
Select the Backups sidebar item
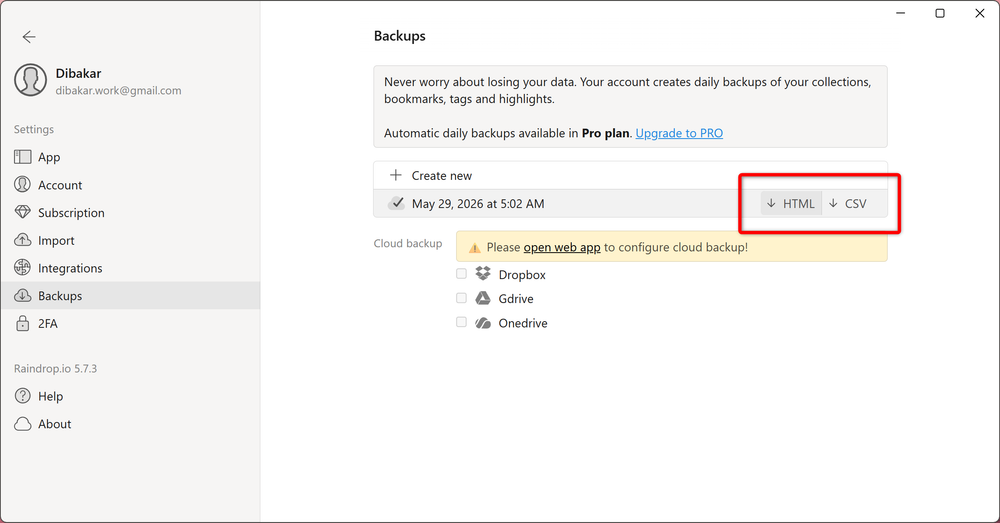click(x=130, y=296)
